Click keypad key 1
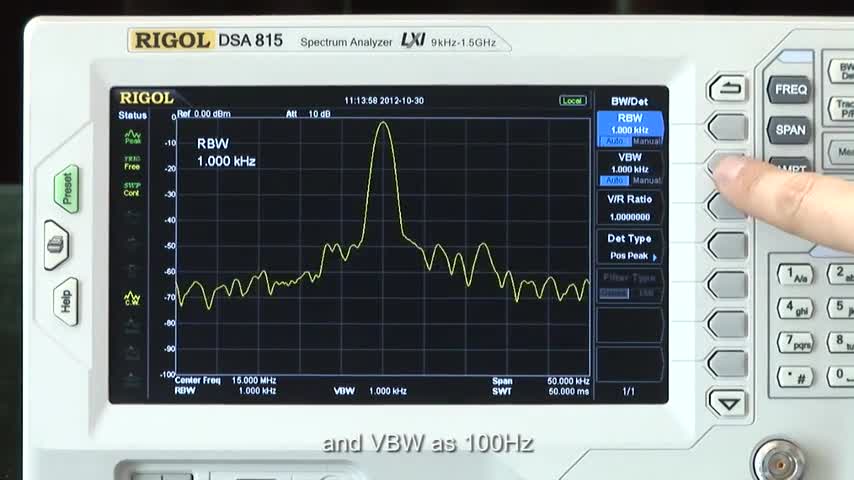The width and height of the screenshot is (854, 480). coord(795,274)
